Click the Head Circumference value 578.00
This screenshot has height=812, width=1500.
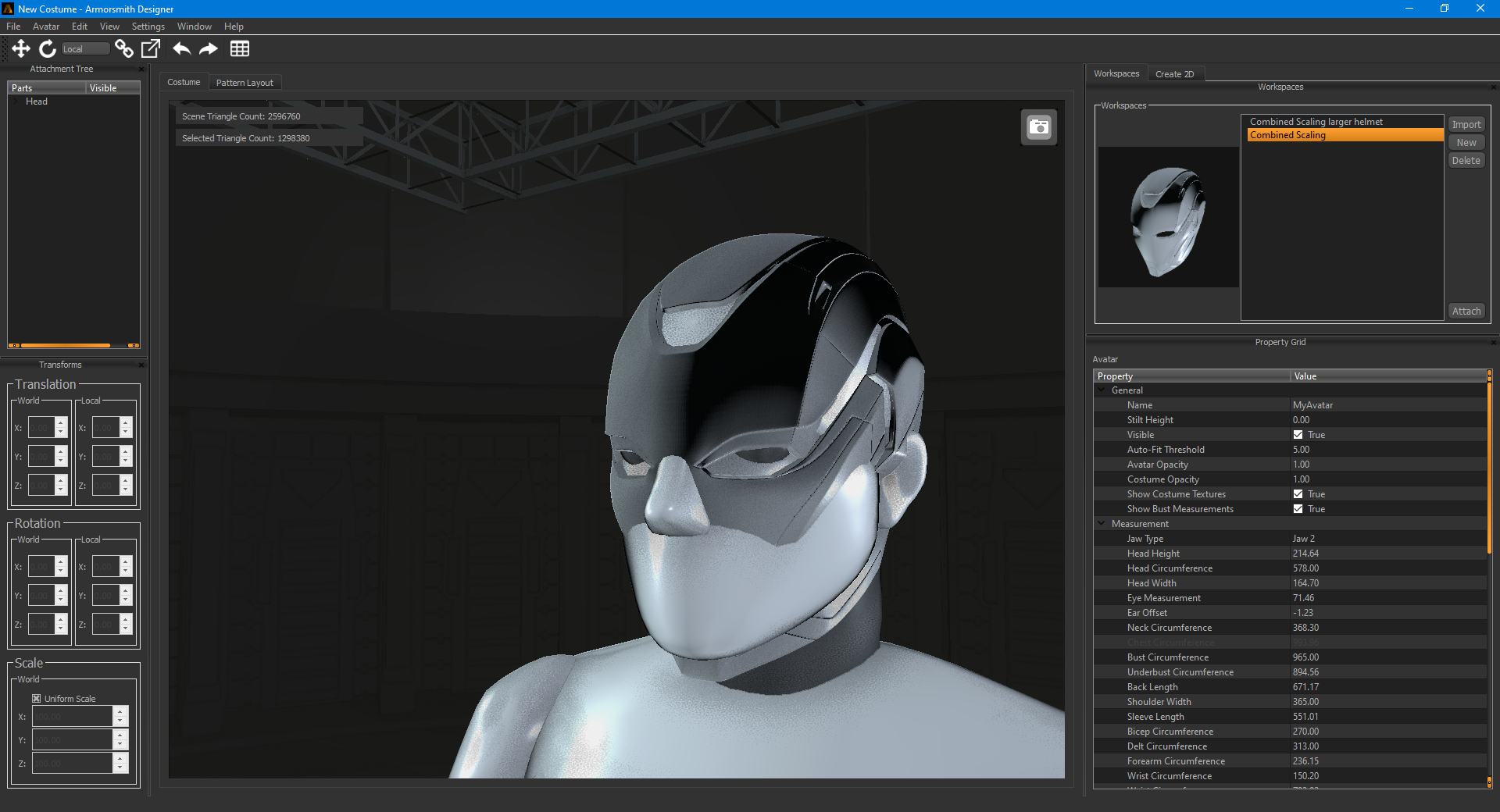(1387, 568)
